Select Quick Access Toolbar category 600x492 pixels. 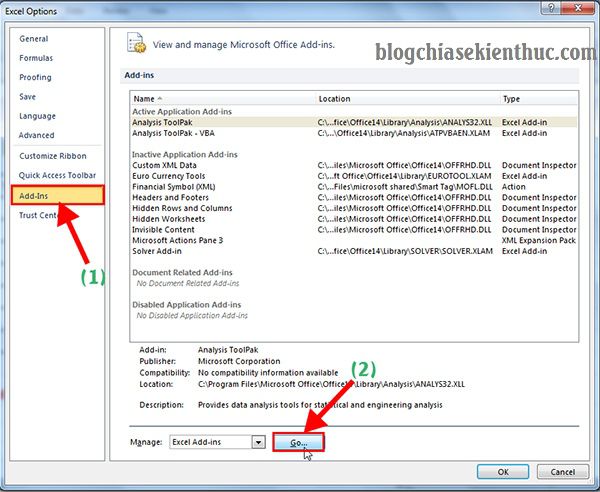pos(57,175)
